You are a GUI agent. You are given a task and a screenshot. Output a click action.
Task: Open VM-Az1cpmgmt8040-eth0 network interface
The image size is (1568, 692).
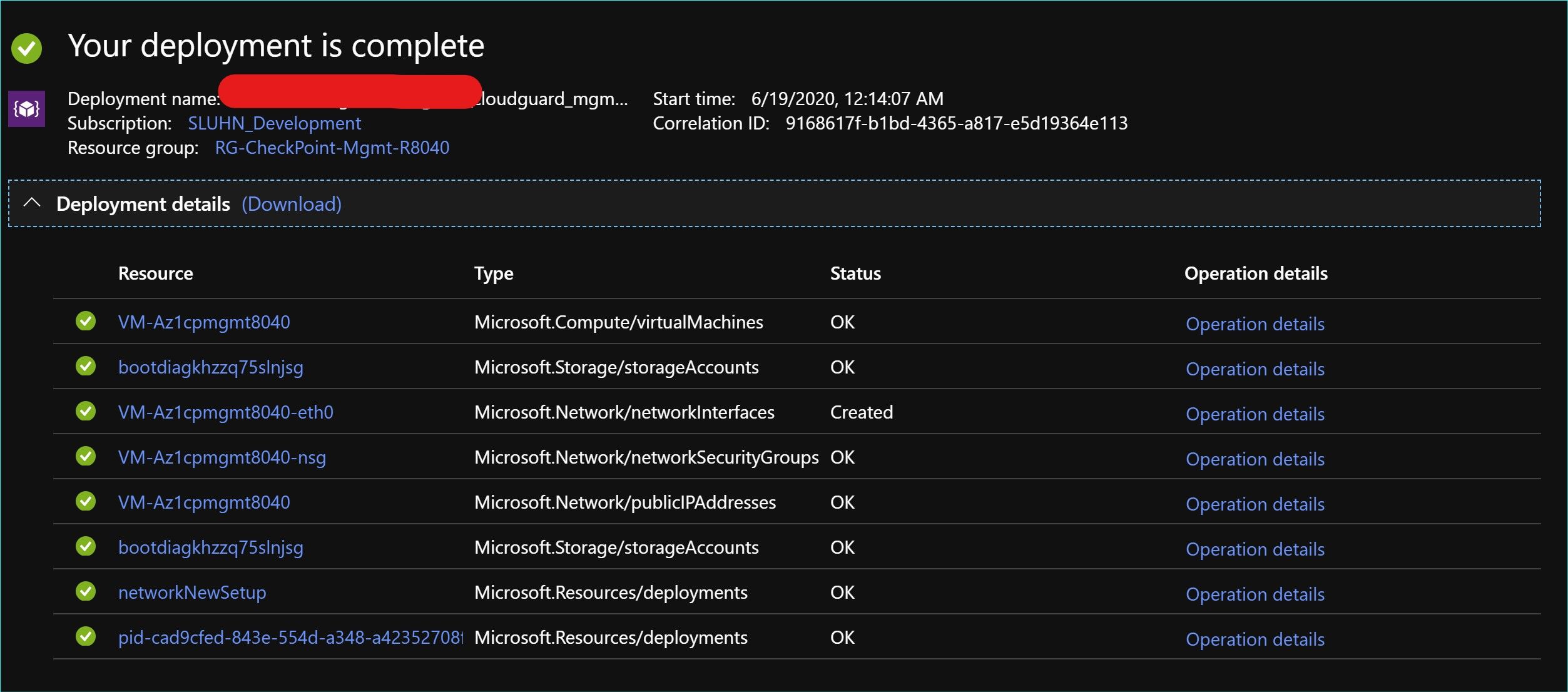[226, 412]
